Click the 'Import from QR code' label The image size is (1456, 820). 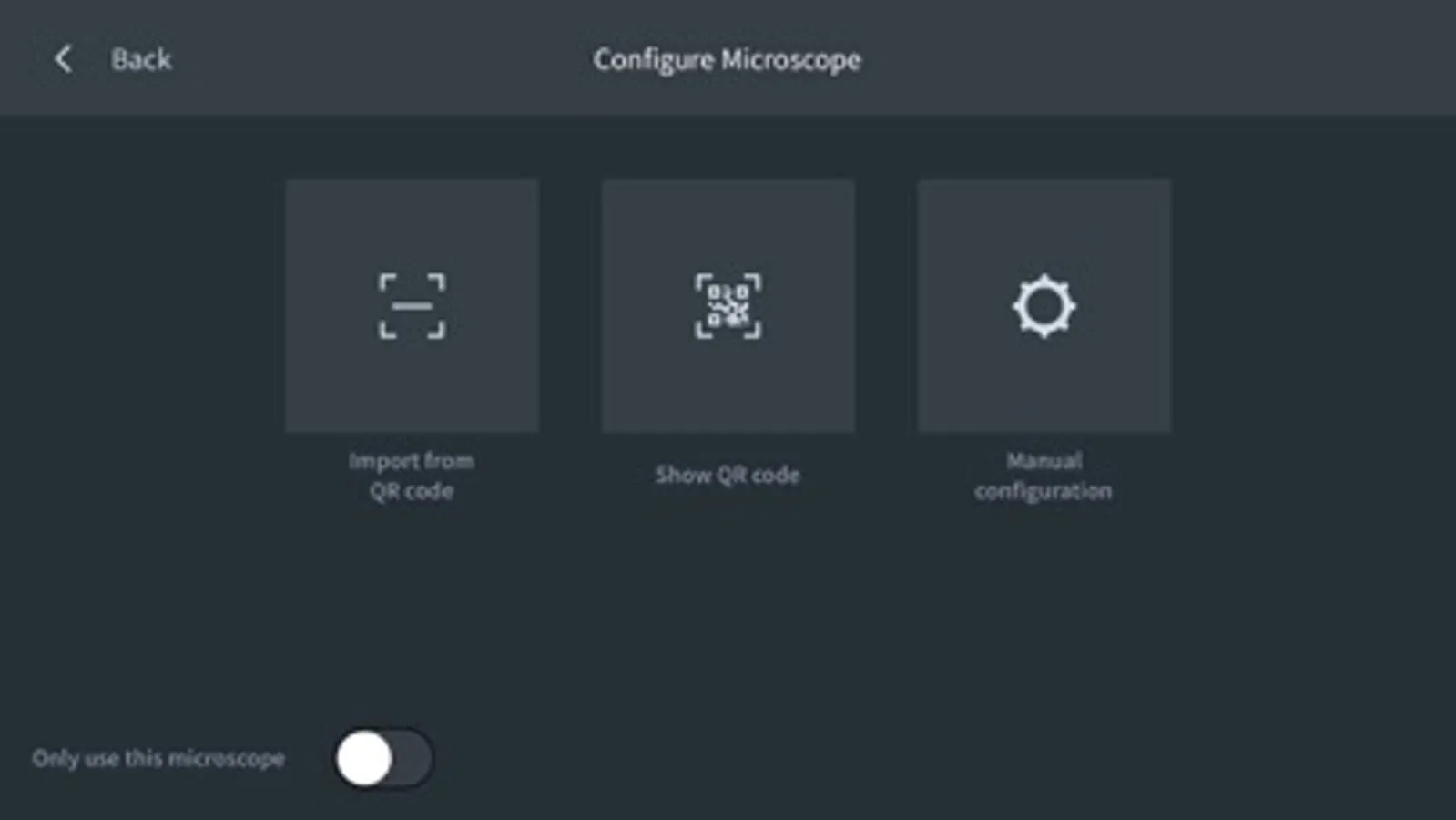[x=412, y=476]
